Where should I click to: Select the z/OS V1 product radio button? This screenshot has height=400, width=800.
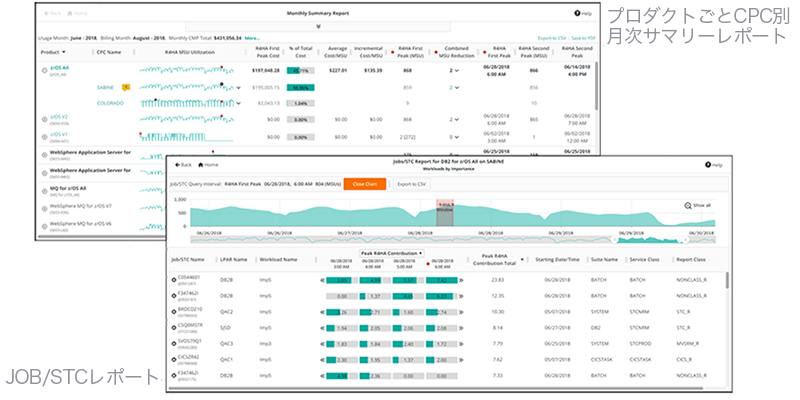(x=44, y=136)
